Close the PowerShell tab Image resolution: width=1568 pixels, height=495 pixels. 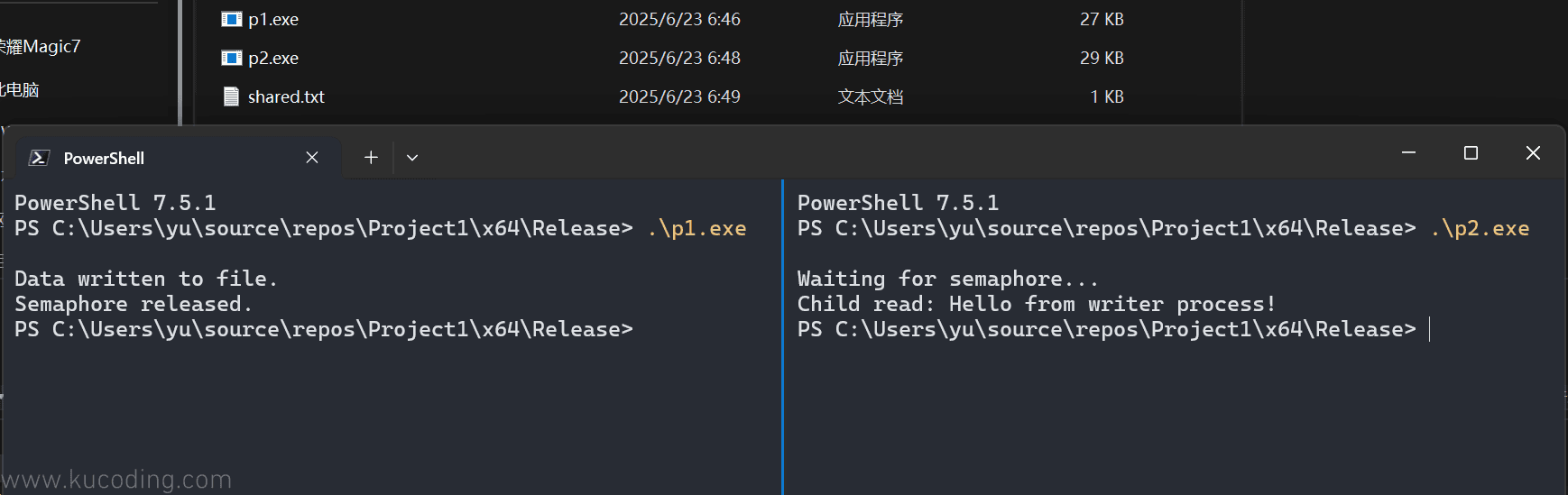pos(312,158)
